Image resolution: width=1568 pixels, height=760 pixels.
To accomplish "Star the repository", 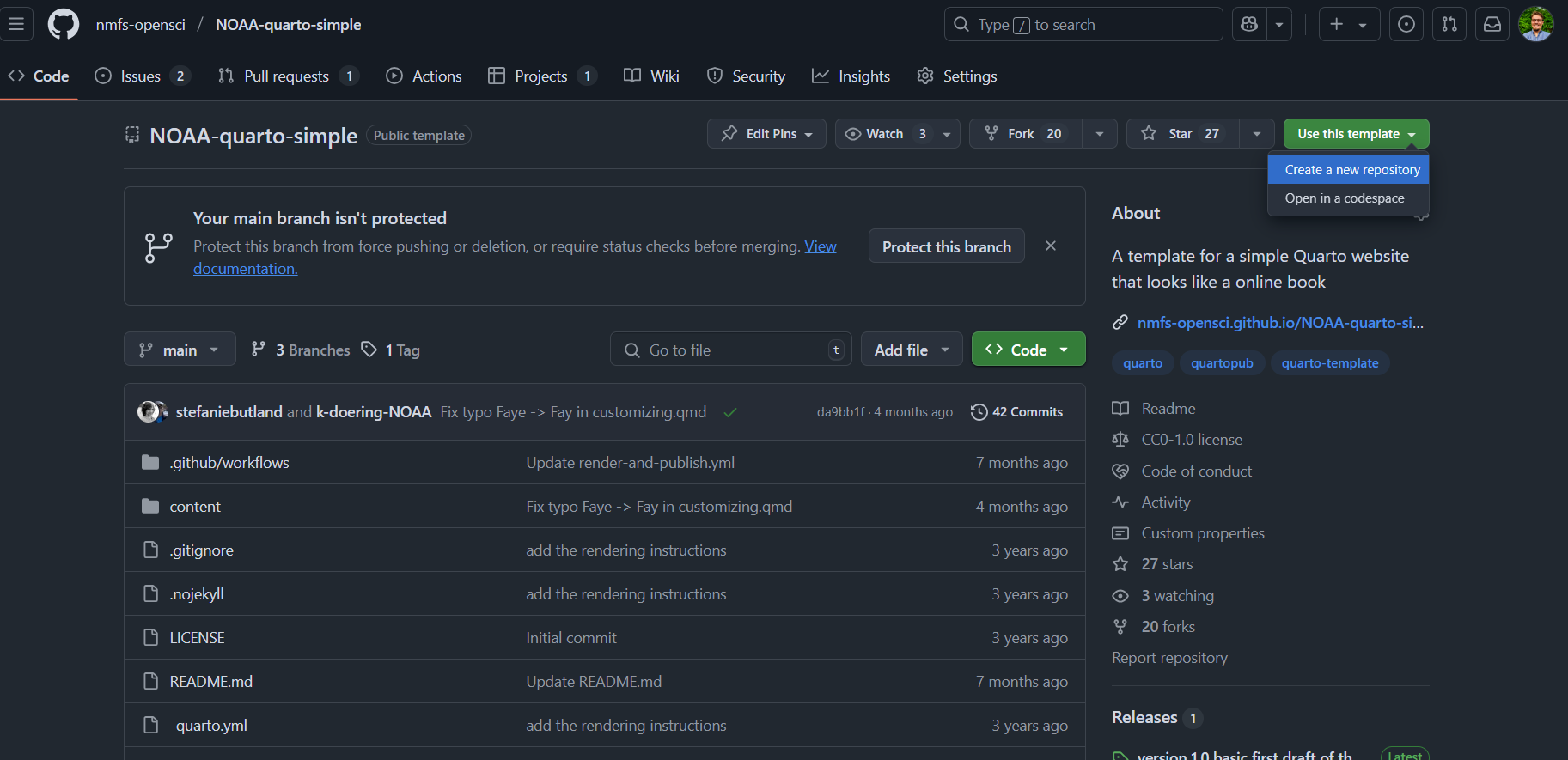I will [x=1182, y=134].
